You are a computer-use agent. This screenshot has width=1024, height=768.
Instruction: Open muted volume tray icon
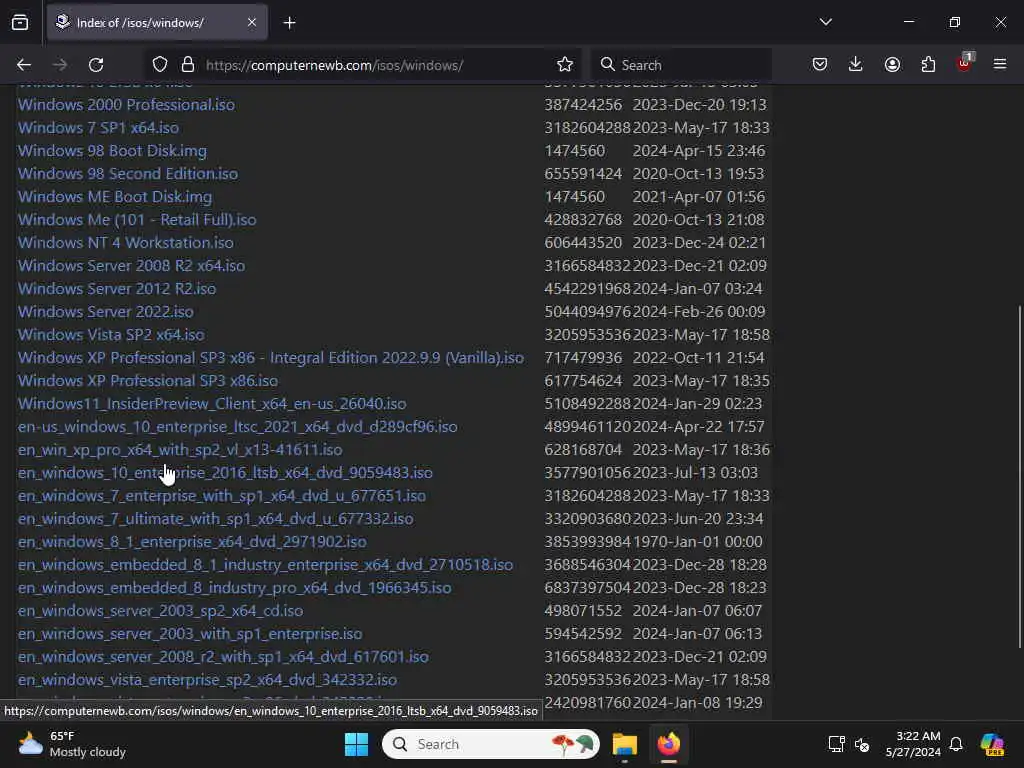click(x=862, y=744)
